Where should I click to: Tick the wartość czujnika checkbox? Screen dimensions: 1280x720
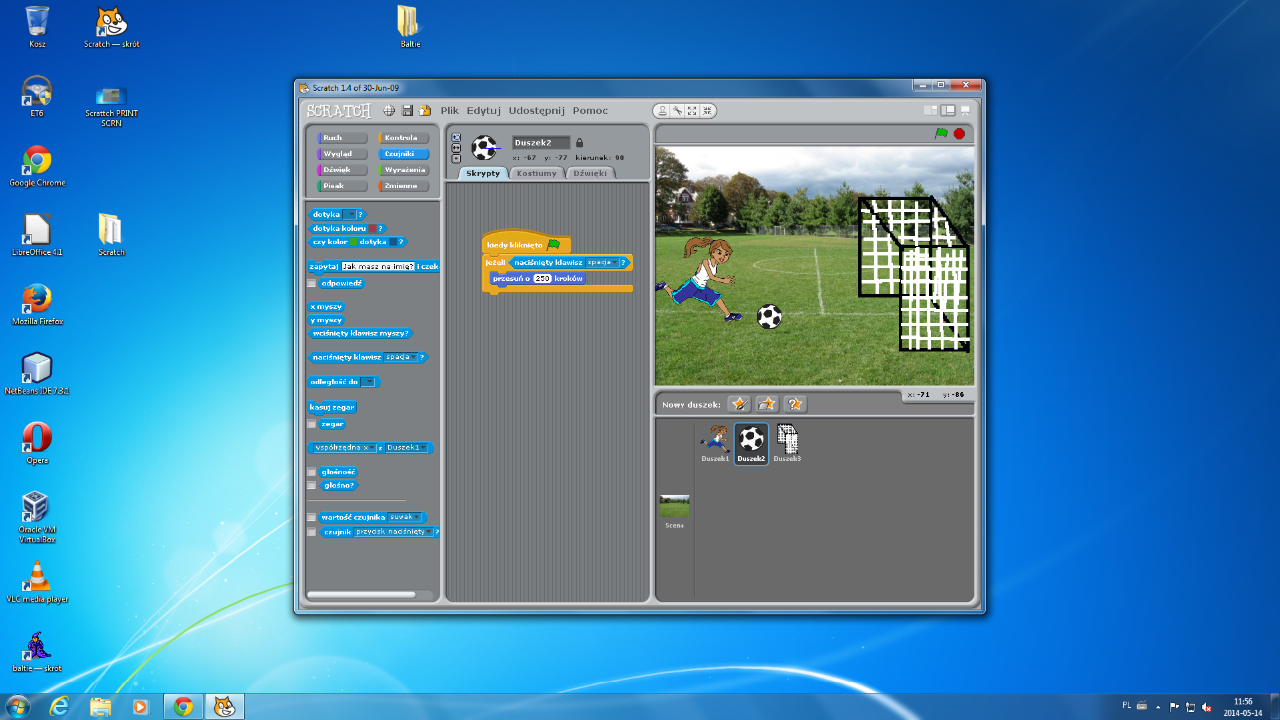pyautogui.click(x=312, y=518)
